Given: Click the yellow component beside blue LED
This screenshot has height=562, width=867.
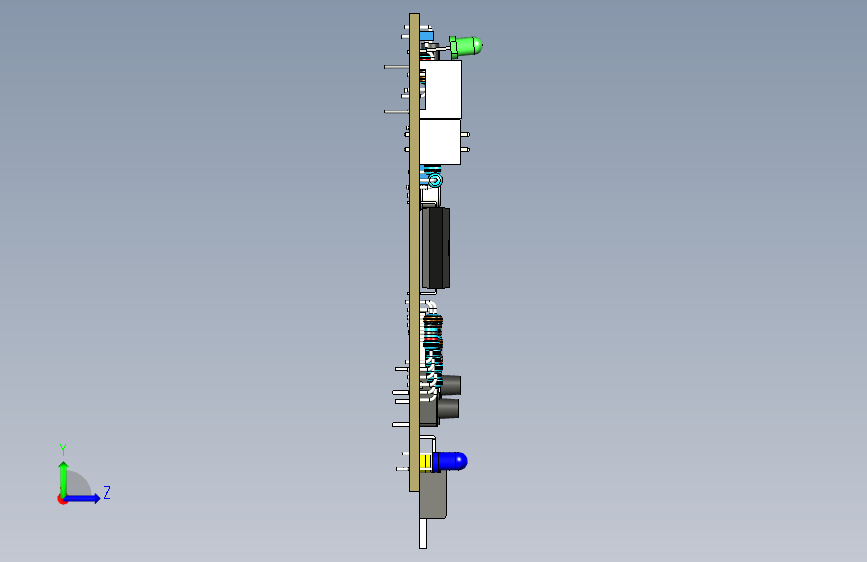Looking at the screenshot, I should pyautogui.click(x=426, y=461).
